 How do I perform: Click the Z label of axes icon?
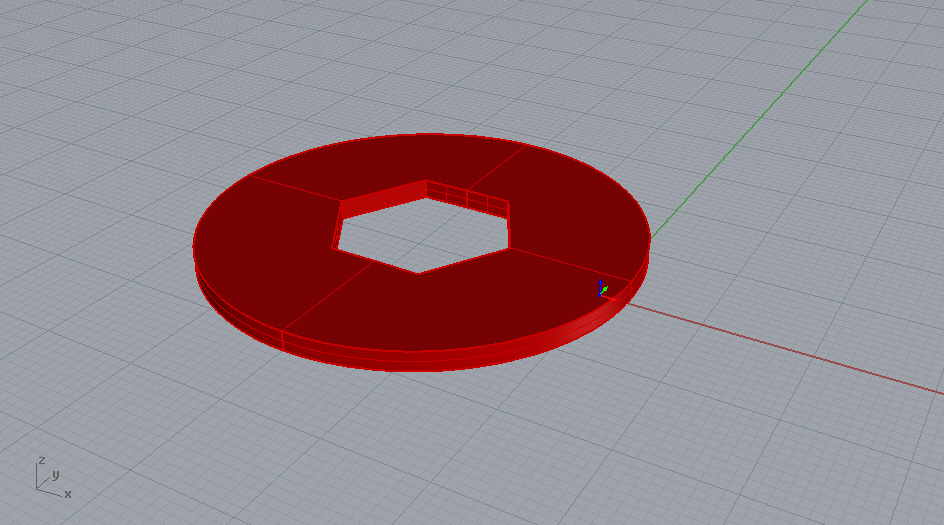coord(40,460)
